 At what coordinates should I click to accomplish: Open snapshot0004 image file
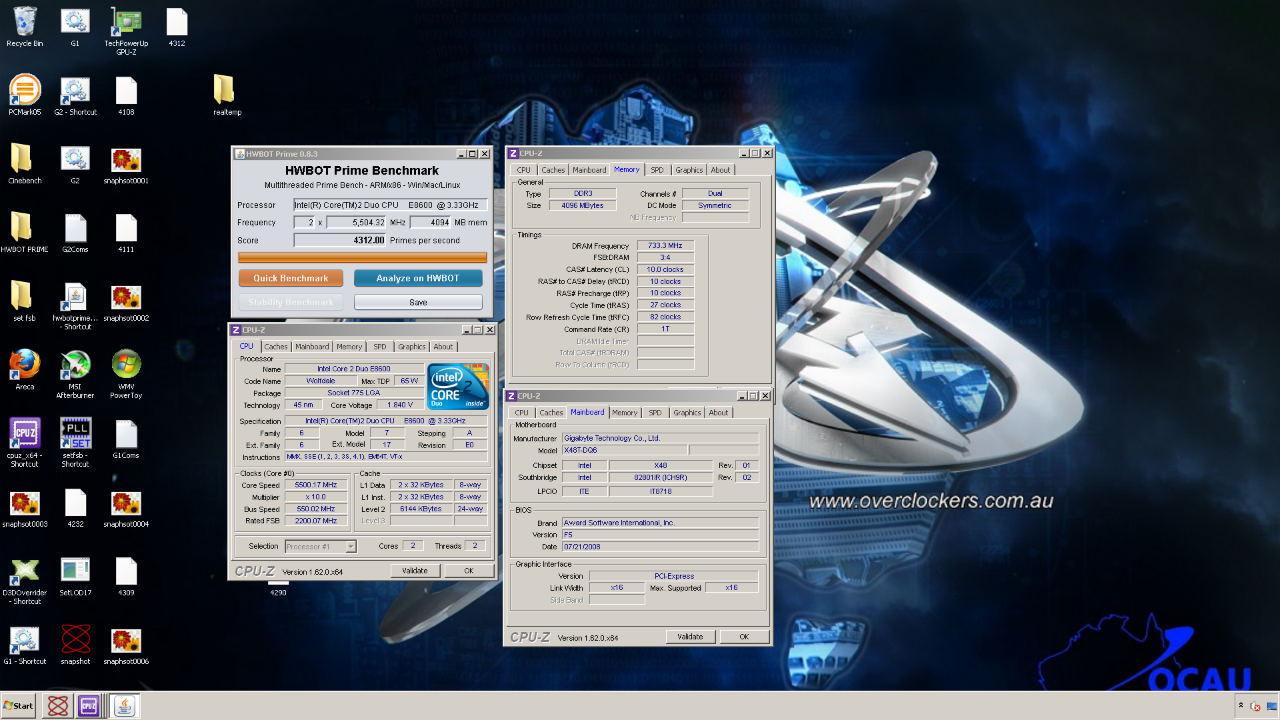click(126, 508)
